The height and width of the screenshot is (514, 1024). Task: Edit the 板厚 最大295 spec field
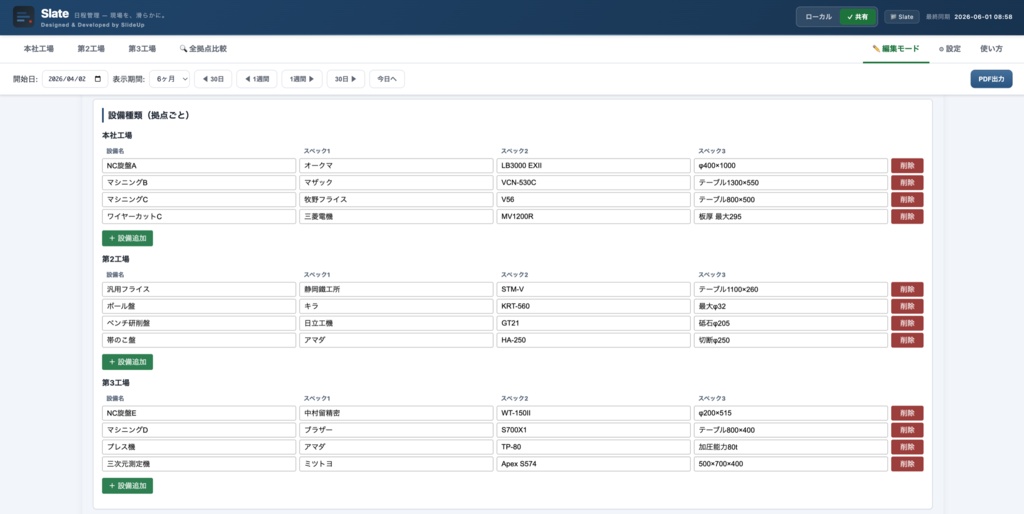[x=791, y=217]
